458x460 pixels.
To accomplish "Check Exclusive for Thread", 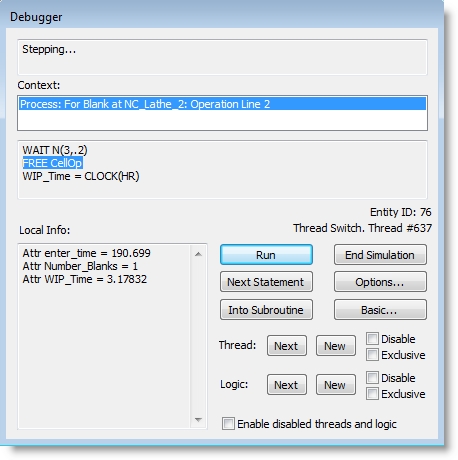I will pos(372,354).
